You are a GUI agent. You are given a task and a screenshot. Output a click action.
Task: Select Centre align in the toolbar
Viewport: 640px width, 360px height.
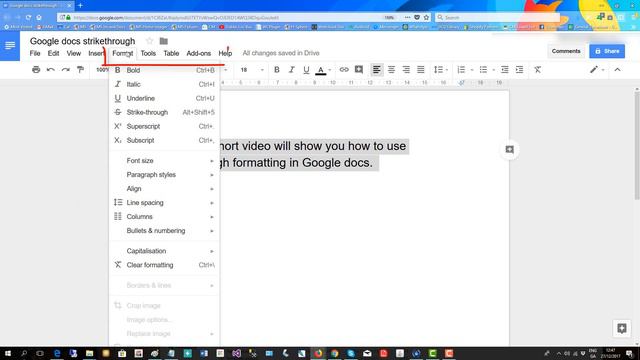click(x=391, y=70)
